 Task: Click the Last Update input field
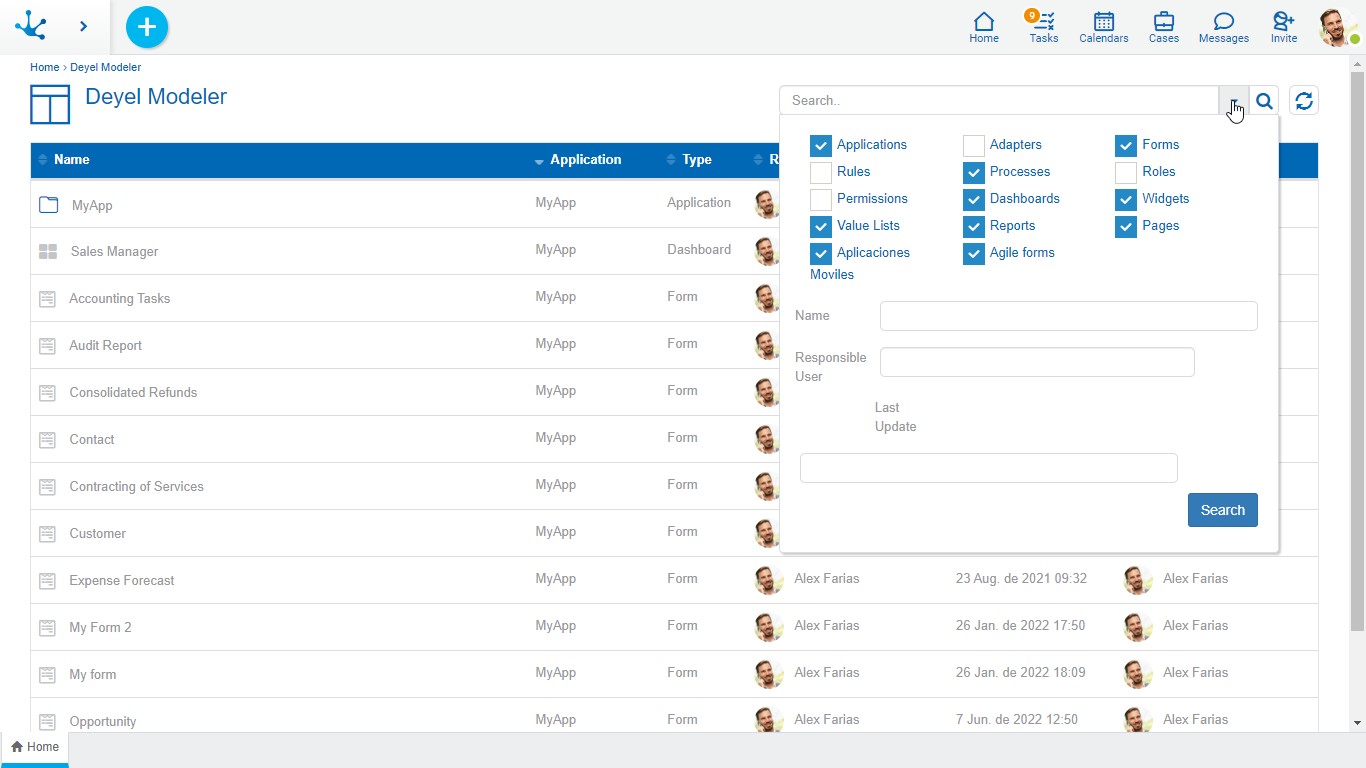pyautogui.click(x=989, y=468)
